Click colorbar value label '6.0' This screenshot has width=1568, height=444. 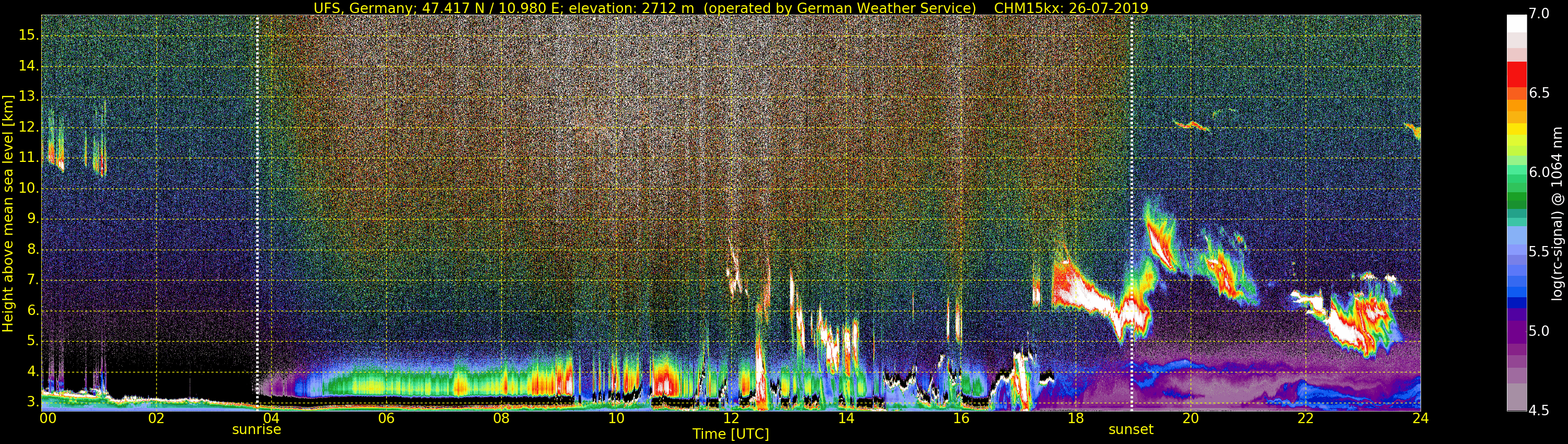click(x=1539, y=172)
